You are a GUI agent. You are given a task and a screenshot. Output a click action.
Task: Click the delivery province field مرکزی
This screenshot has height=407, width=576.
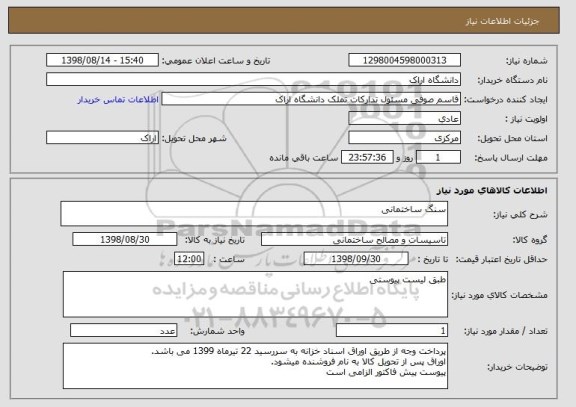(404, 138)
